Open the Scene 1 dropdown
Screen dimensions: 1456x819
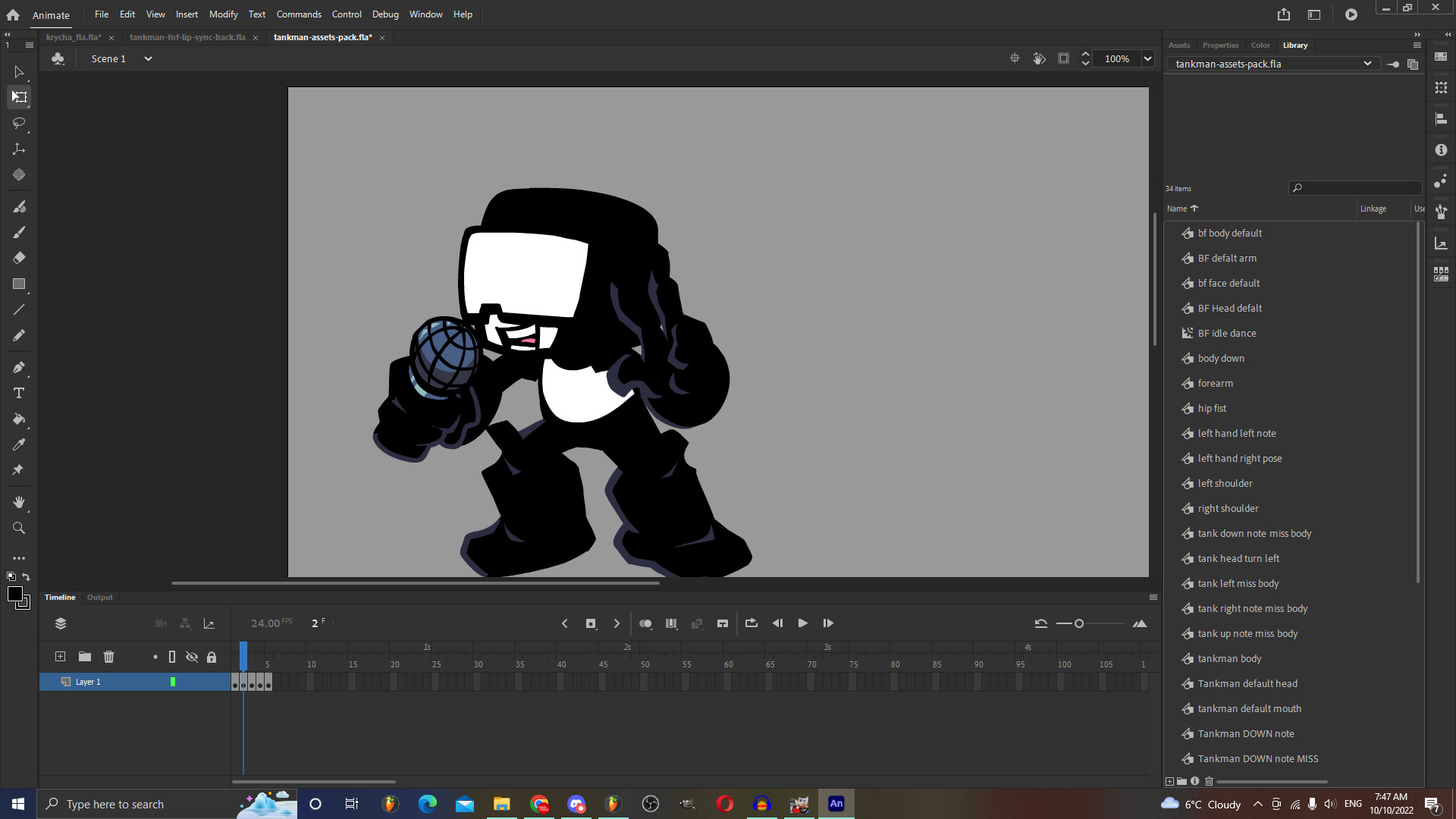pos(148,58)
